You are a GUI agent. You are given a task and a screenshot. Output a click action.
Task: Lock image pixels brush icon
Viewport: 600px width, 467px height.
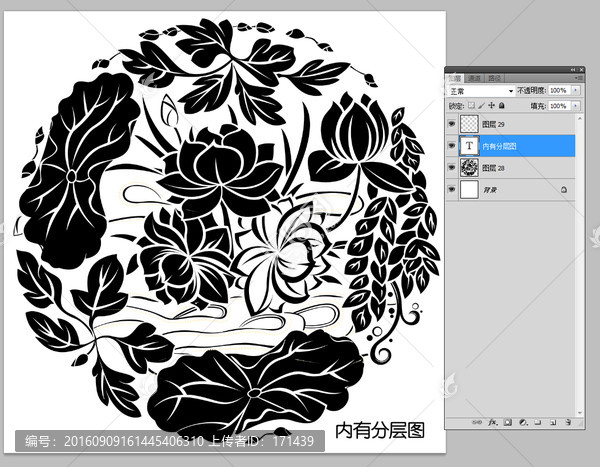pyautogui.click(x=481, y=105)
